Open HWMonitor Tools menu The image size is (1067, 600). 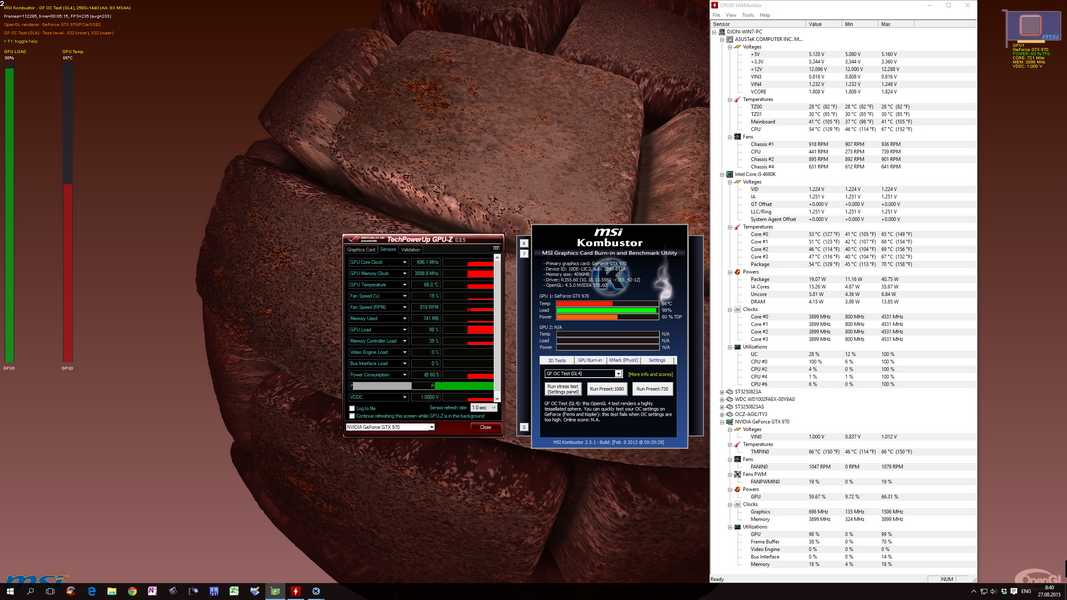pyautogui.click(x=748, y=15)
